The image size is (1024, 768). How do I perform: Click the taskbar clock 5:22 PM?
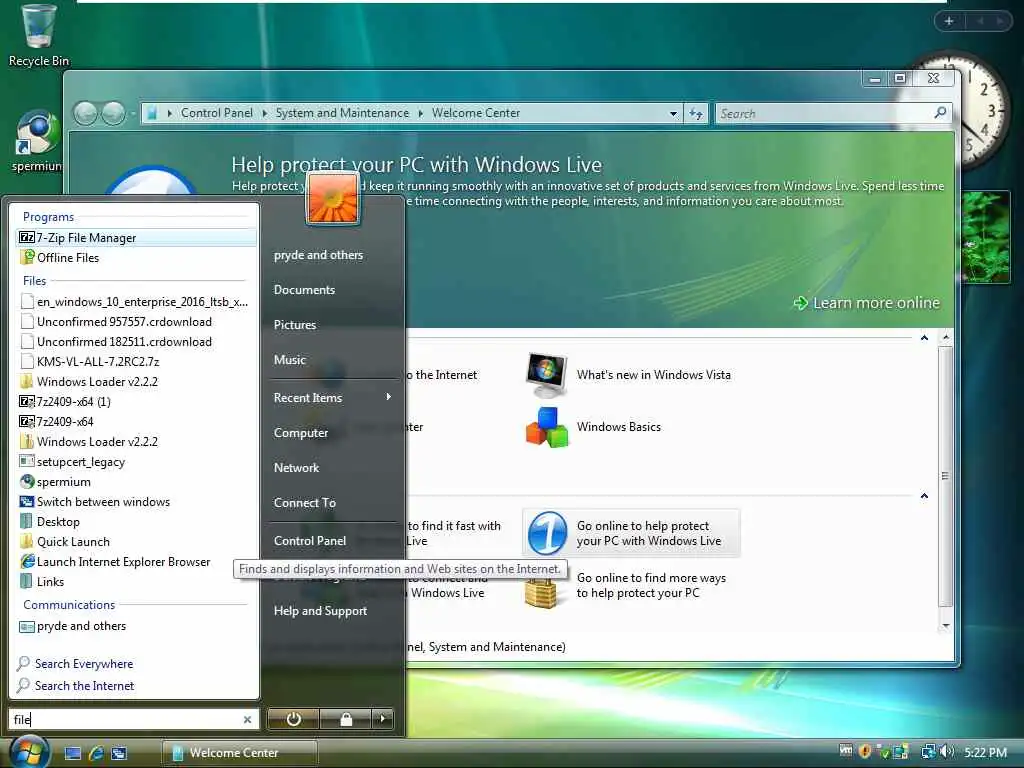(x=985, y=753)
